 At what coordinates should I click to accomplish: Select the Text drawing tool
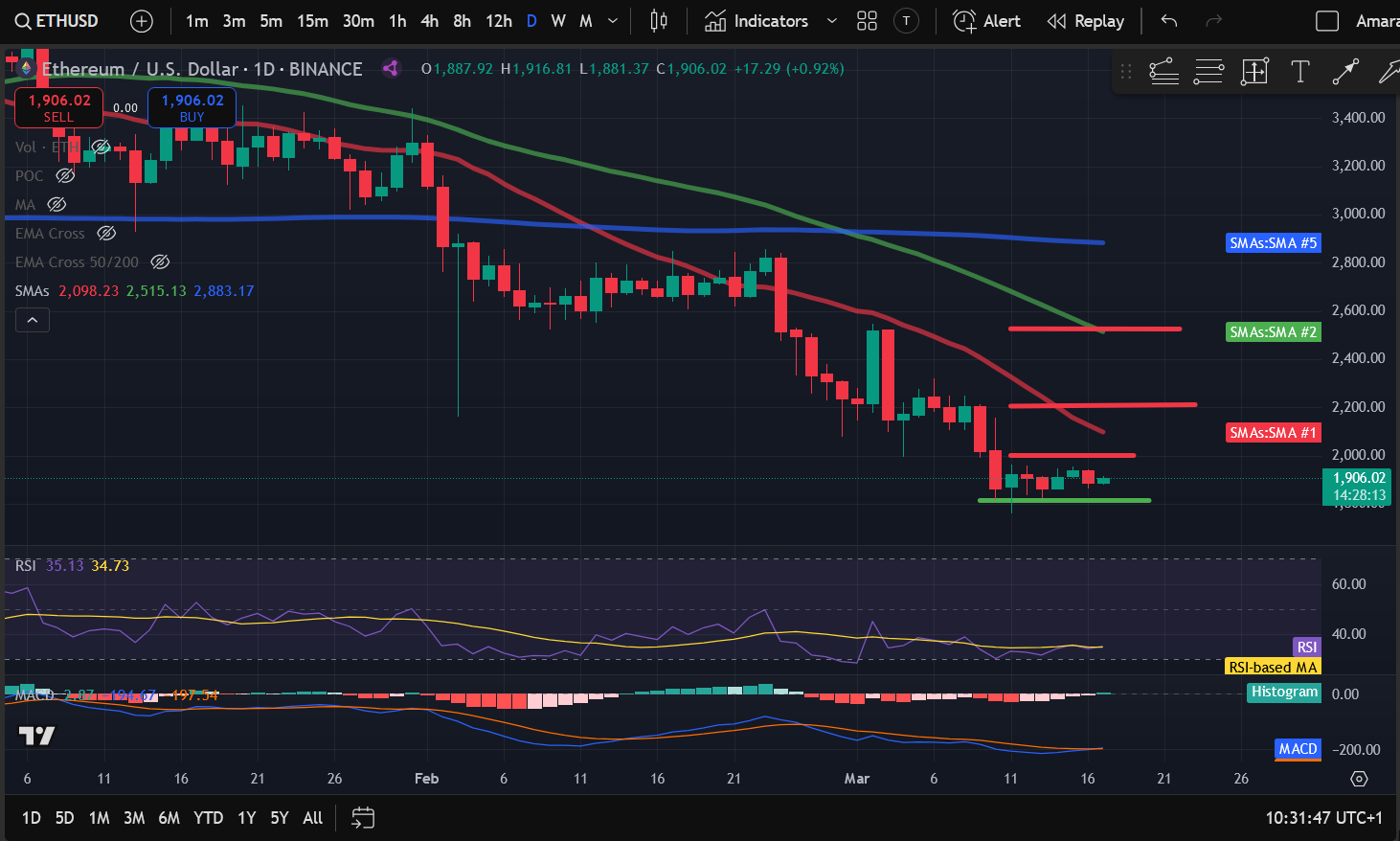1300,71
